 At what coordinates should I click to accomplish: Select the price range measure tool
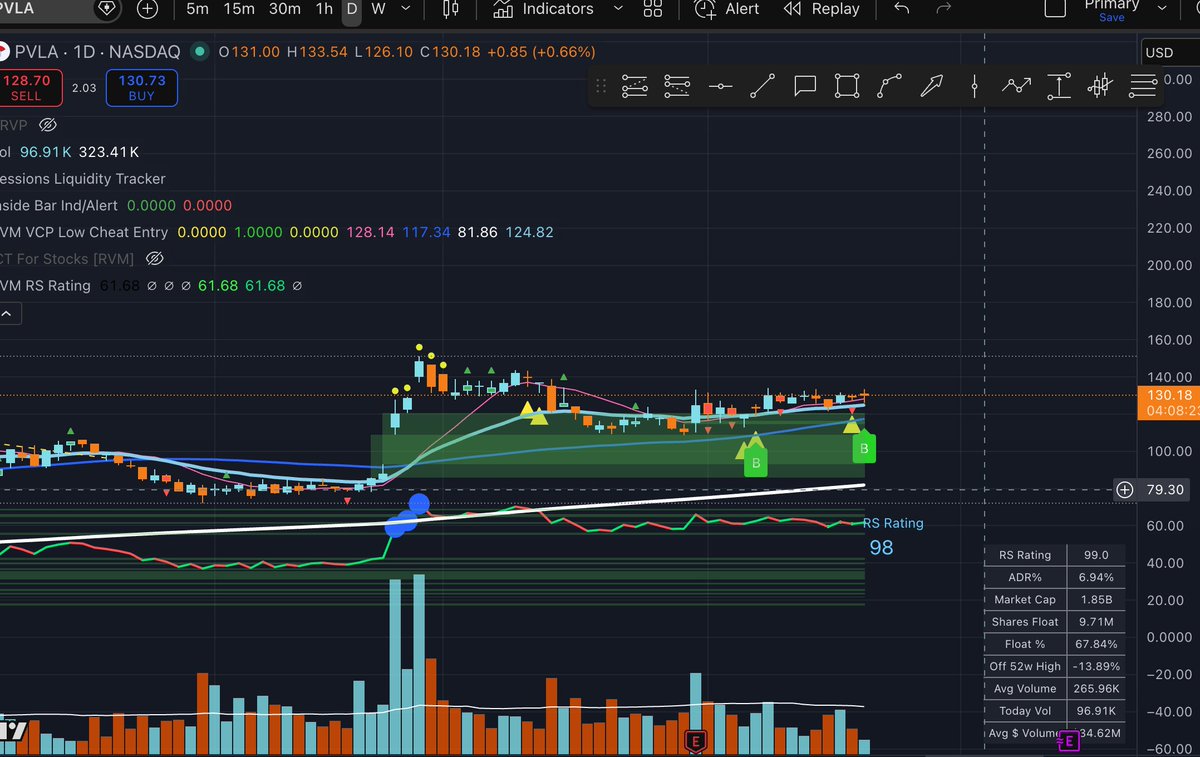click(1058, 87)
